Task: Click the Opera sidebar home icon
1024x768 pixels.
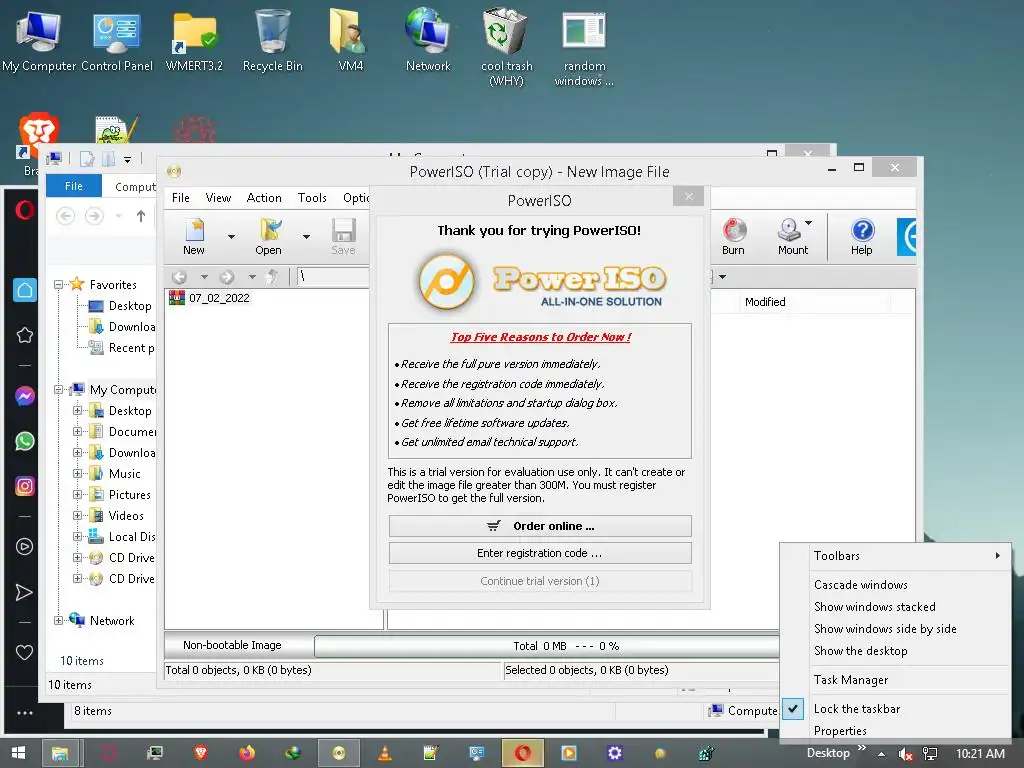Action: click(x=24, y=290)
